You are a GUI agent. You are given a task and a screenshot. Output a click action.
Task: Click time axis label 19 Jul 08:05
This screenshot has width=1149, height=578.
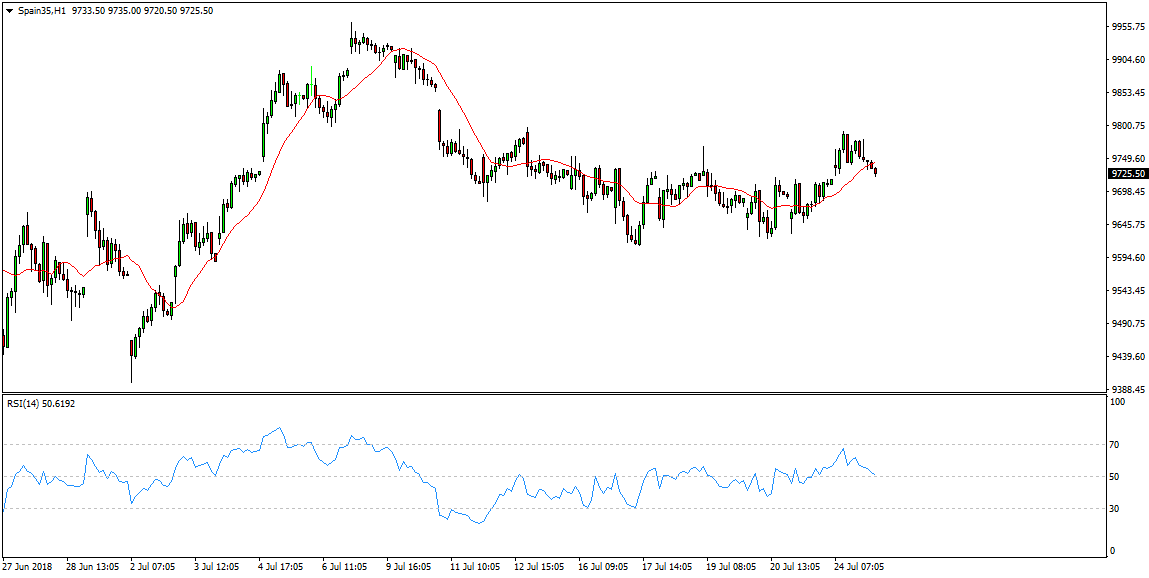pos(731,567)
